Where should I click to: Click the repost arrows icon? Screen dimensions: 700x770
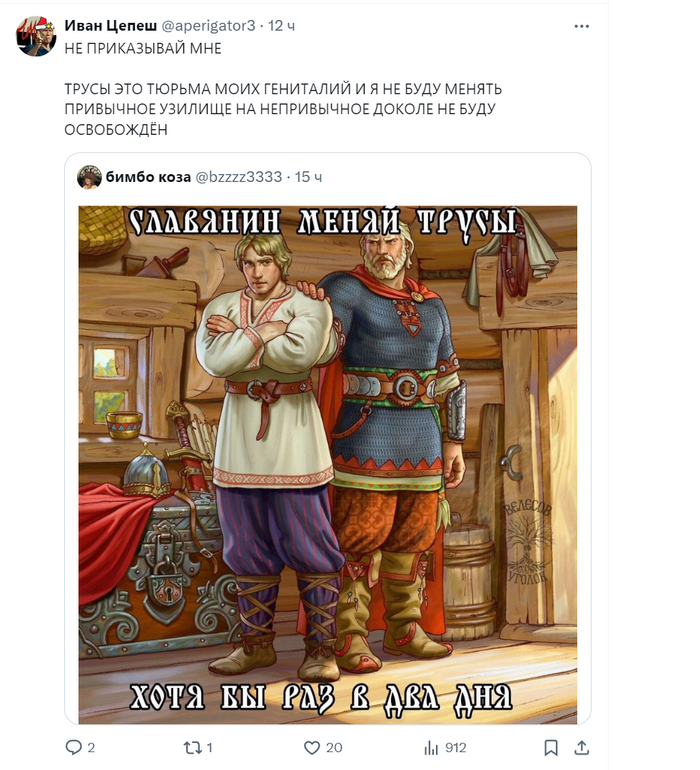193,748
